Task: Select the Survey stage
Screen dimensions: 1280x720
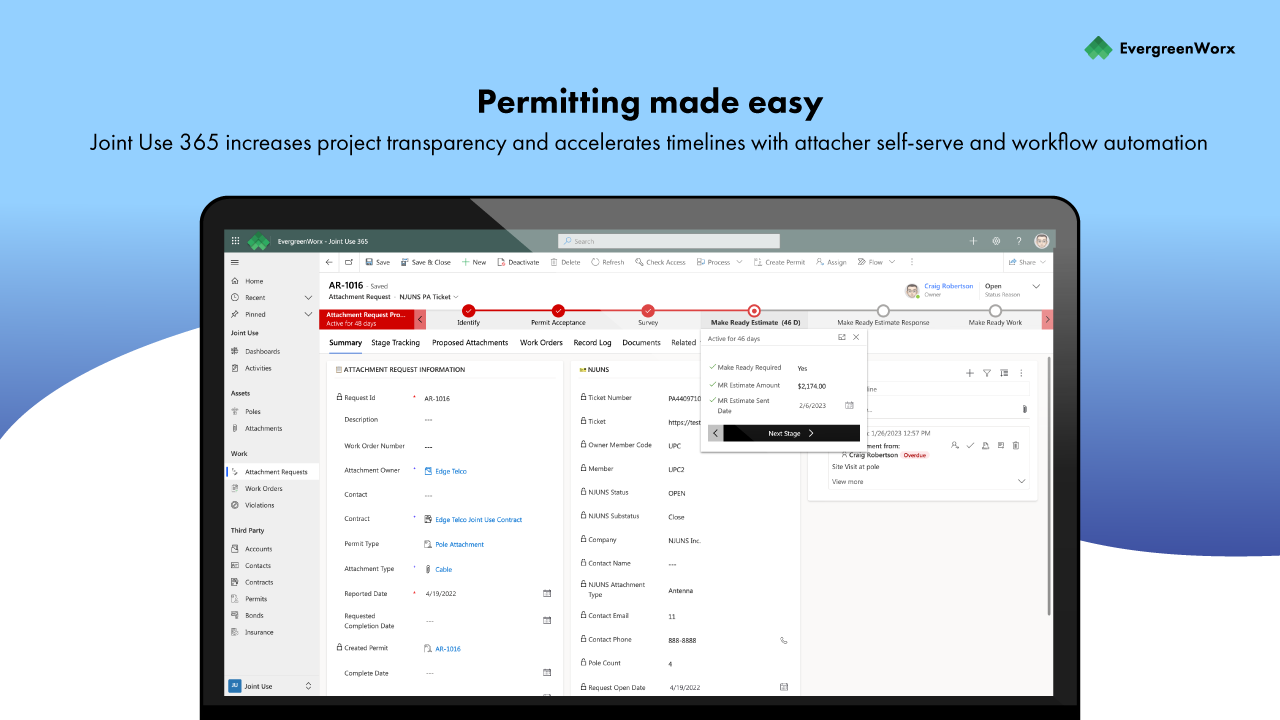Action: coord(648,311)
